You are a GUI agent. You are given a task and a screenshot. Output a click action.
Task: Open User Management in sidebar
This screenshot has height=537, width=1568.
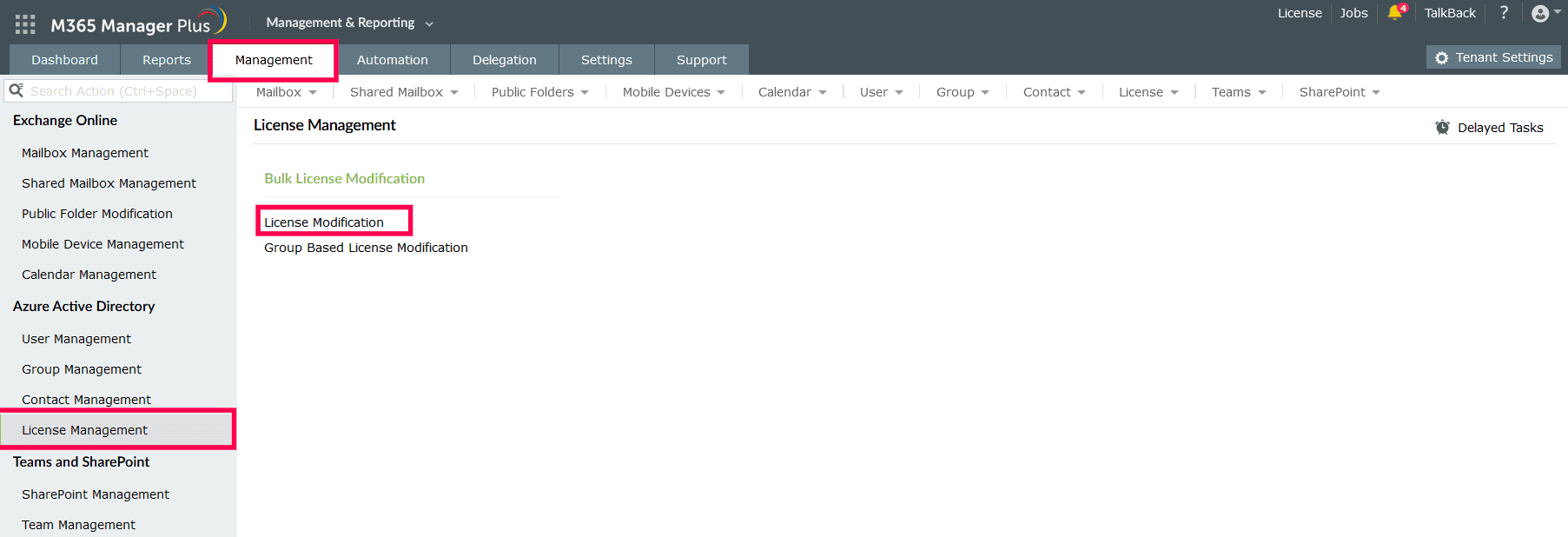(x=76, y=339)
